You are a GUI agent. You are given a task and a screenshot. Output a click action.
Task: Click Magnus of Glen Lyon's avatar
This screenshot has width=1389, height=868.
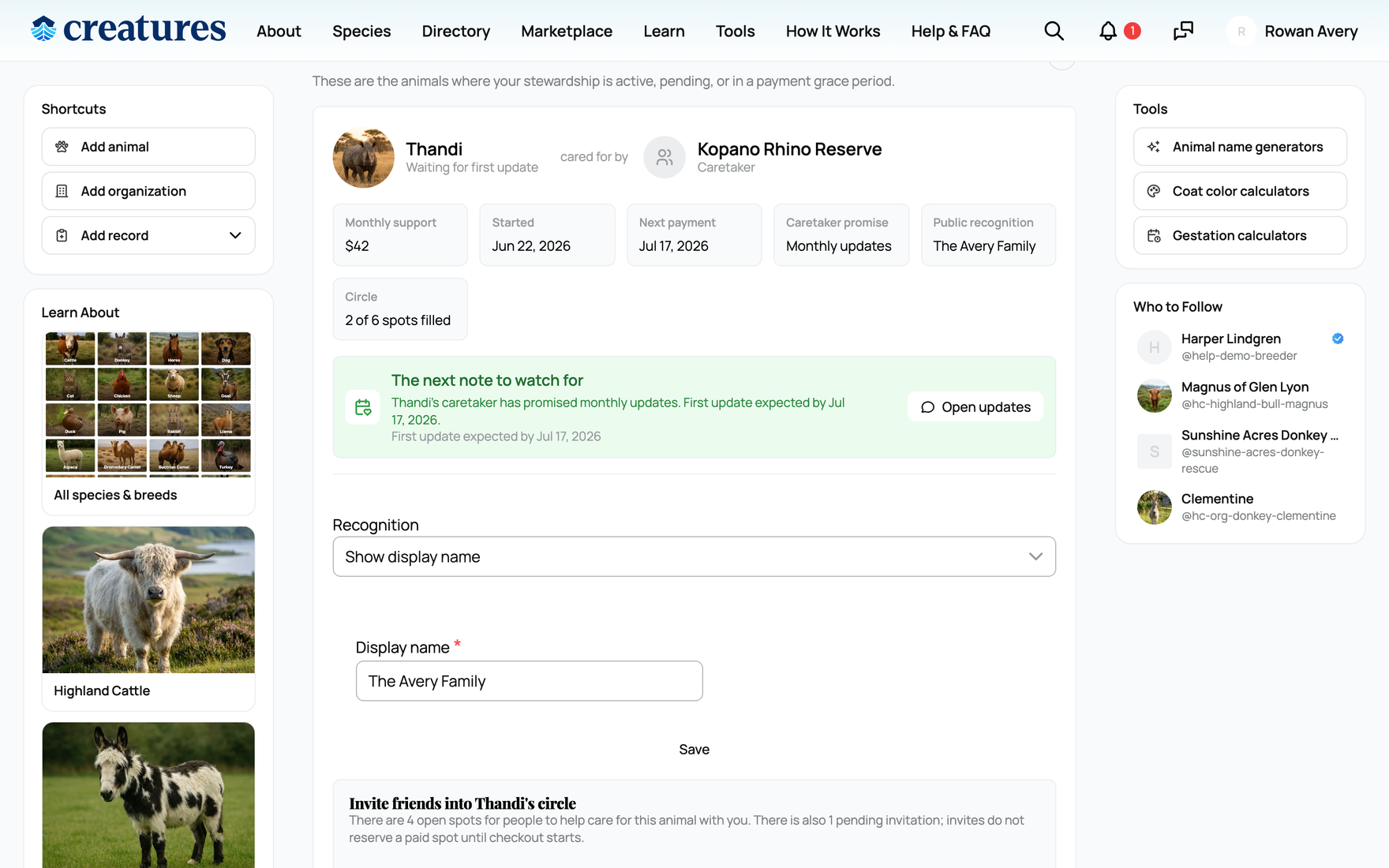[1155, 395]
